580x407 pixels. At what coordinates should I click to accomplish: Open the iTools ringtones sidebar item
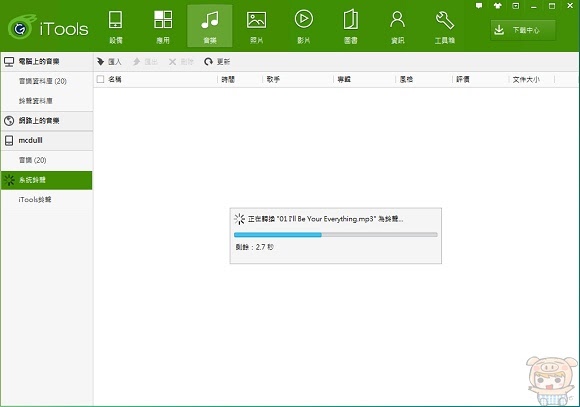pyautogui.click(x=47, y=200)
